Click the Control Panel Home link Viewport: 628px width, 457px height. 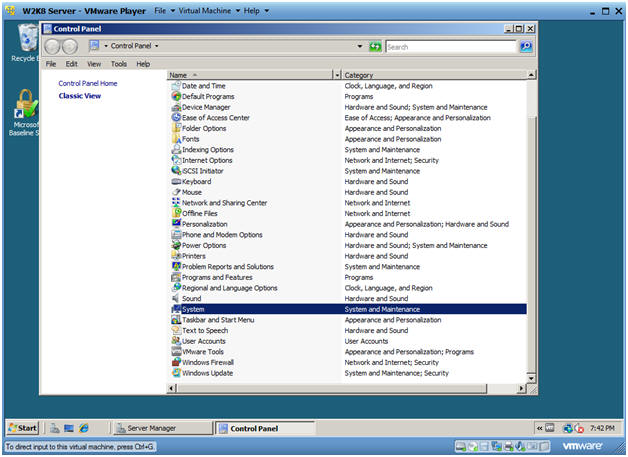[x=88, y=83]
